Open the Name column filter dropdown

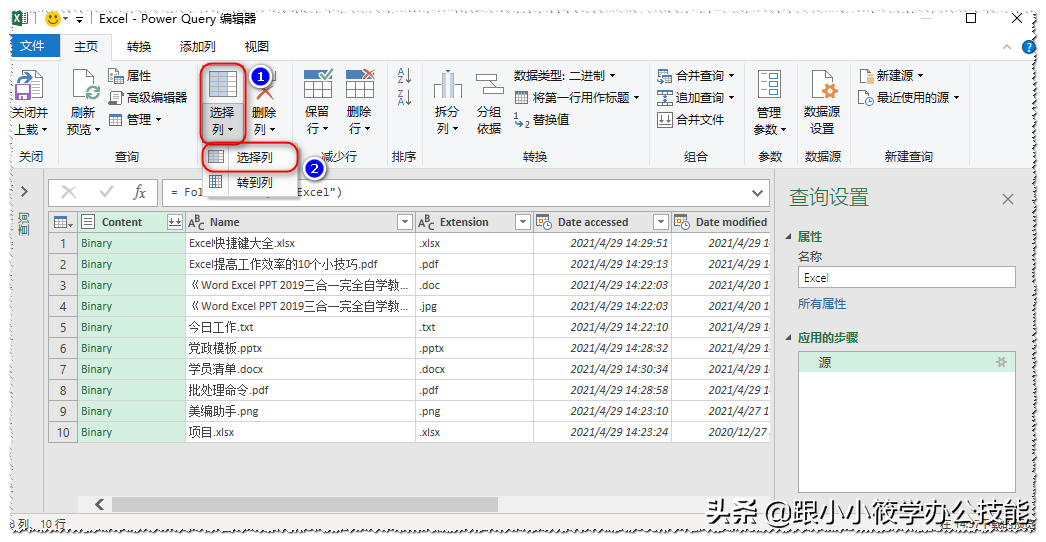[404, 222]
